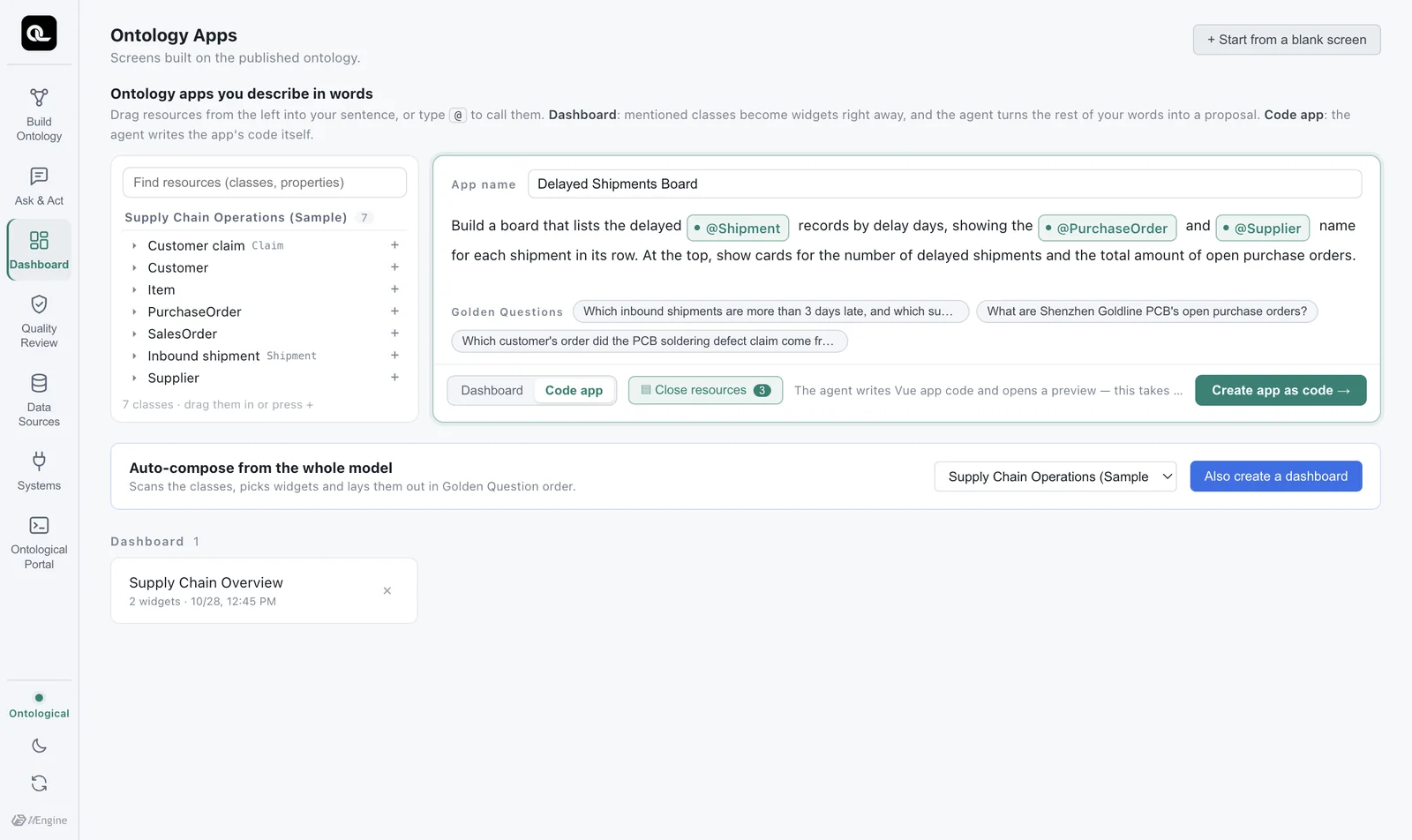Add Item class using its plus icon
The height and width of the screenshot is (840, 1412).
coord(394,289)
